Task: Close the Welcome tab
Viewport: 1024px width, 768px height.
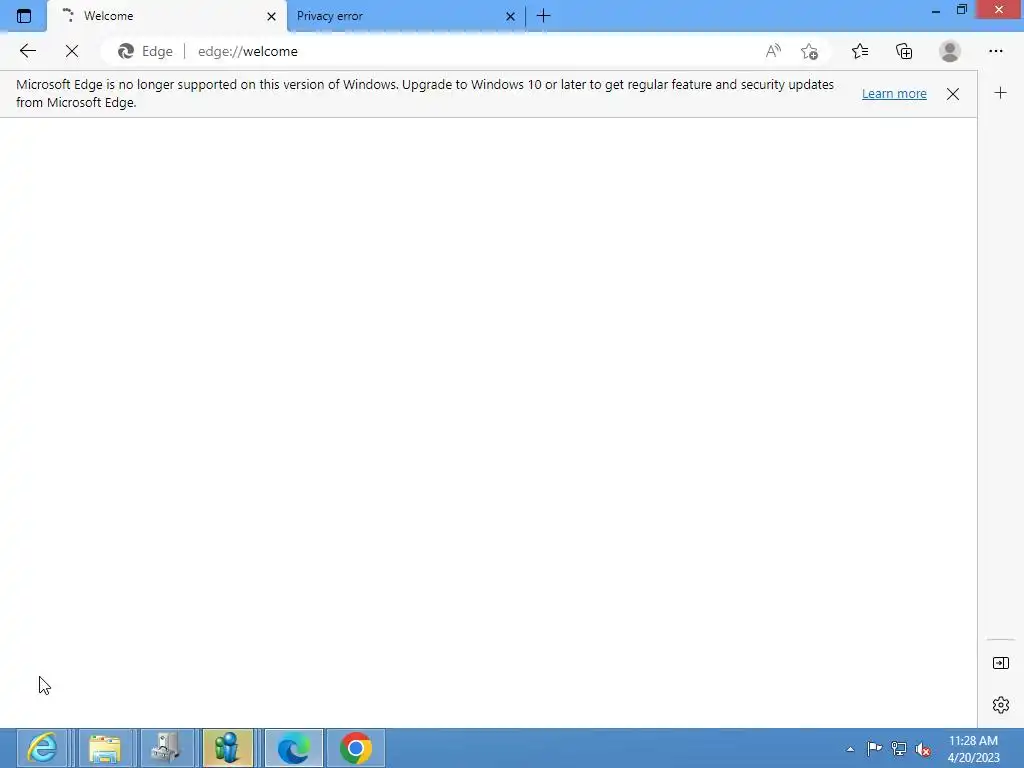Action: [x=271, y=16]
